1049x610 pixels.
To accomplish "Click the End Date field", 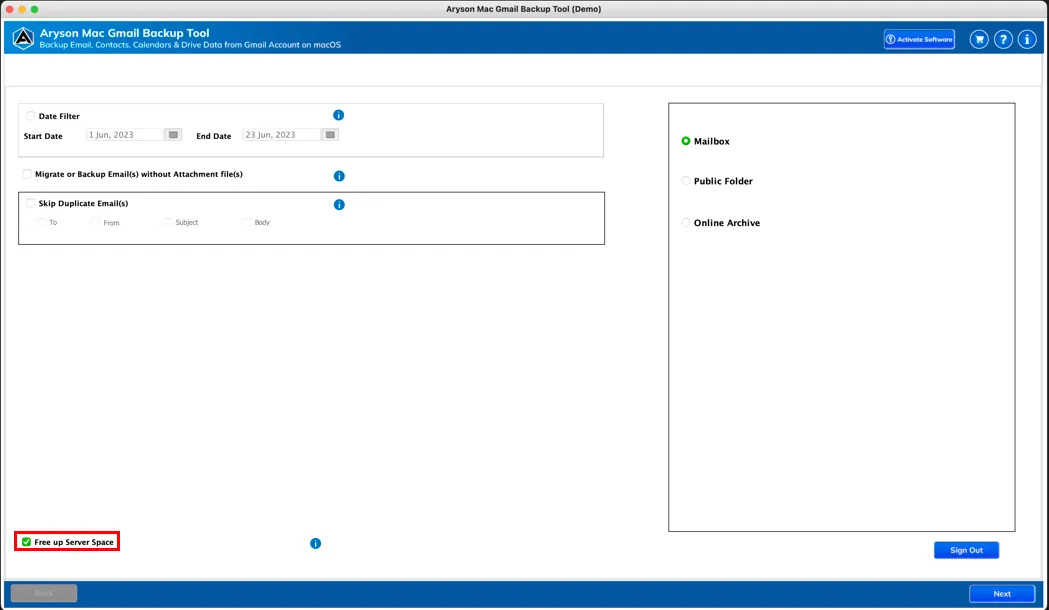I will [282, 135].
